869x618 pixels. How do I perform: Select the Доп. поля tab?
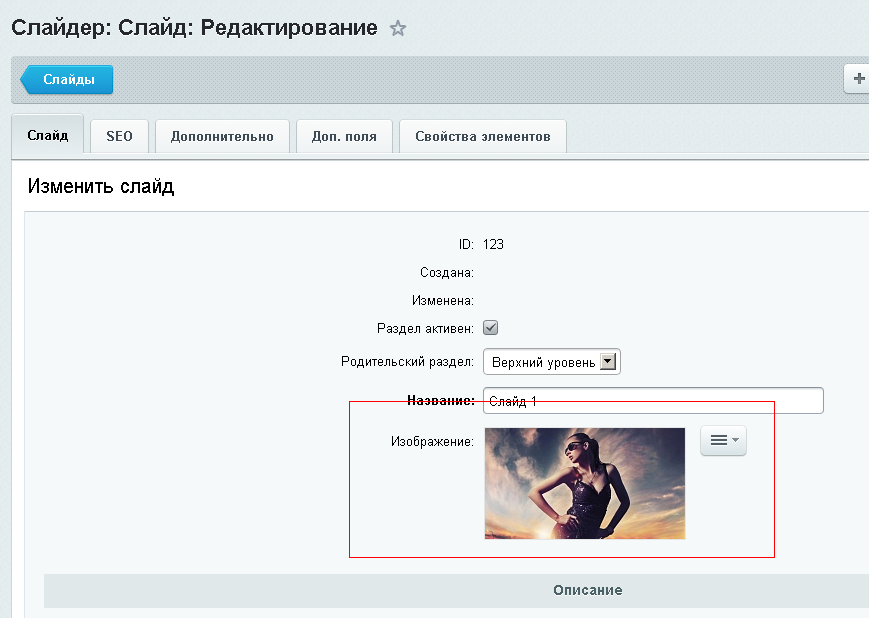point(344,136)
